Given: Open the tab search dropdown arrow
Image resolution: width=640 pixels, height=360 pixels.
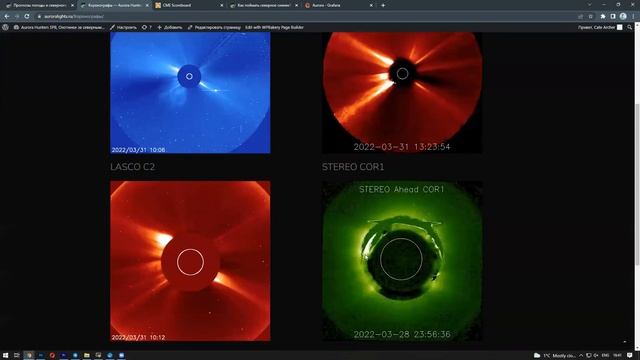Looking at the screenshot, I should point(589,5).
